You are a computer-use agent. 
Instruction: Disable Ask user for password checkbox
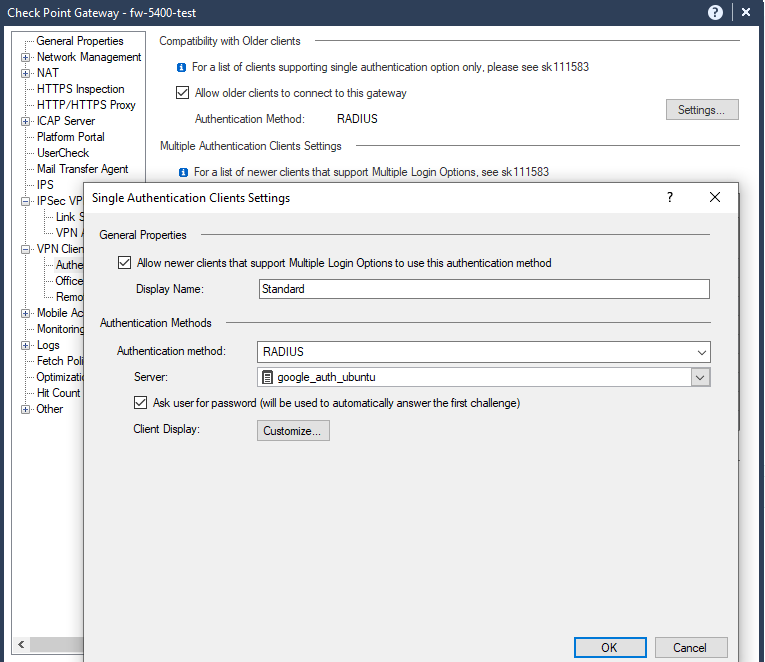point(141,403)
